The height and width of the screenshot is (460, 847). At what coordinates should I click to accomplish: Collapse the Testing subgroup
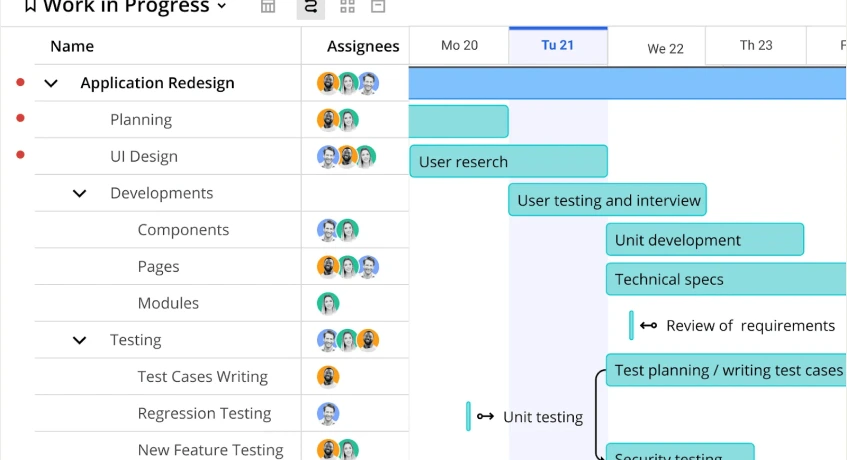pyautogui.click(x=80, y=340)
